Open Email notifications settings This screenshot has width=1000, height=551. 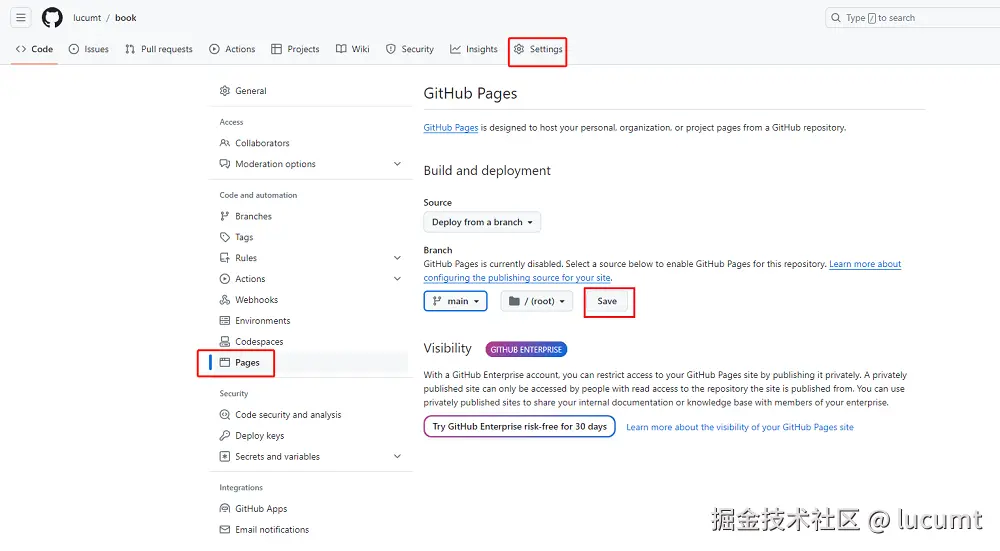coord(272,529)
